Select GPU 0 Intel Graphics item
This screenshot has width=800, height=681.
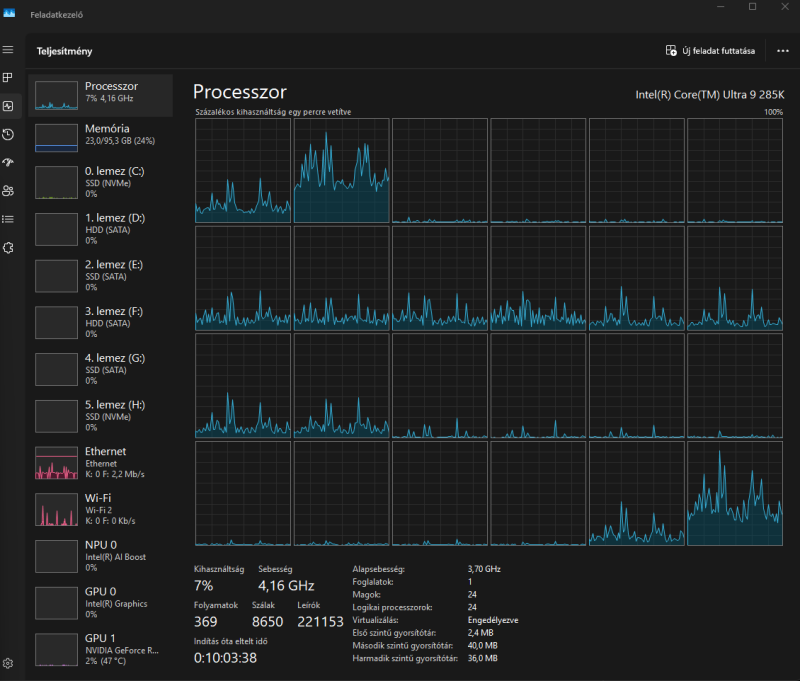(101, 602)
